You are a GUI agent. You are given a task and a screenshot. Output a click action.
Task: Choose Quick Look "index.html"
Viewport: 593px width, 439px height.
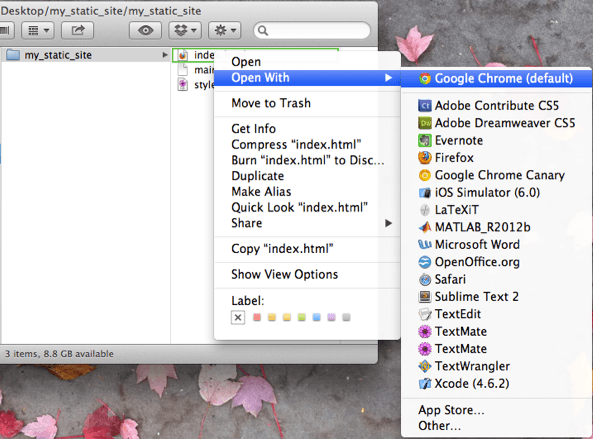[307, 207]
